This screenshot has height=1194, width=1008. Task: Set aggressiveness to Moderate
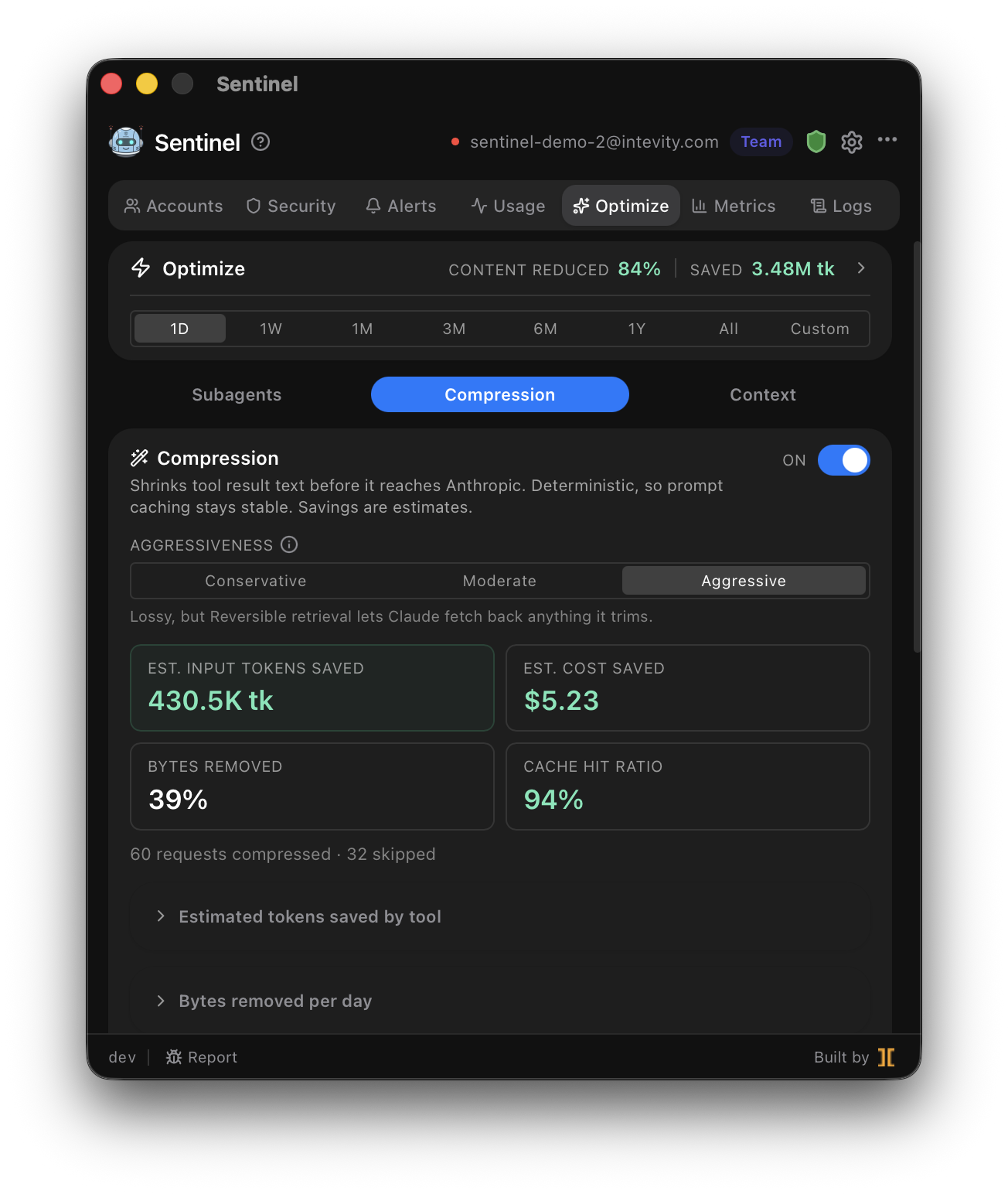tap(499, 581)
